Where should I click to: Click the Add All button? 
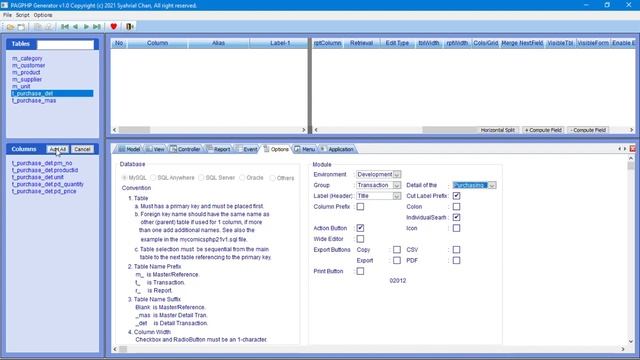pos(58,149)
